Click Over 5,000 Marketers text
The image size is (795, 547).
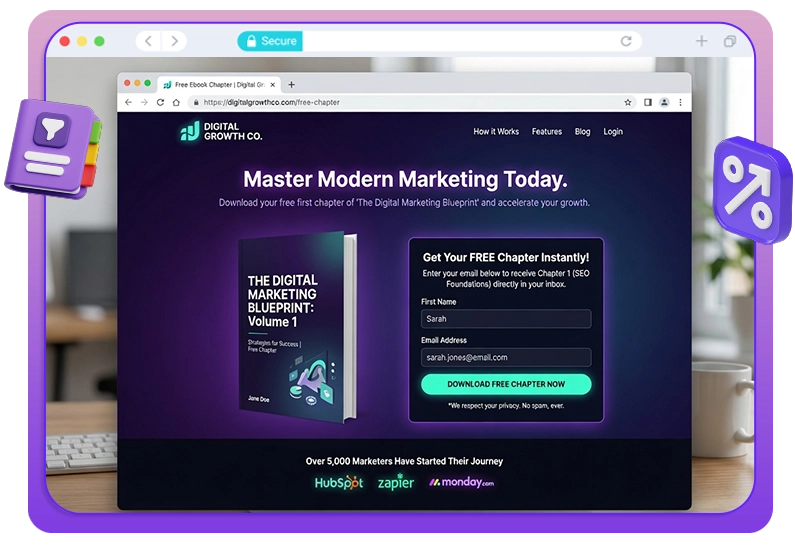(404, 461)
